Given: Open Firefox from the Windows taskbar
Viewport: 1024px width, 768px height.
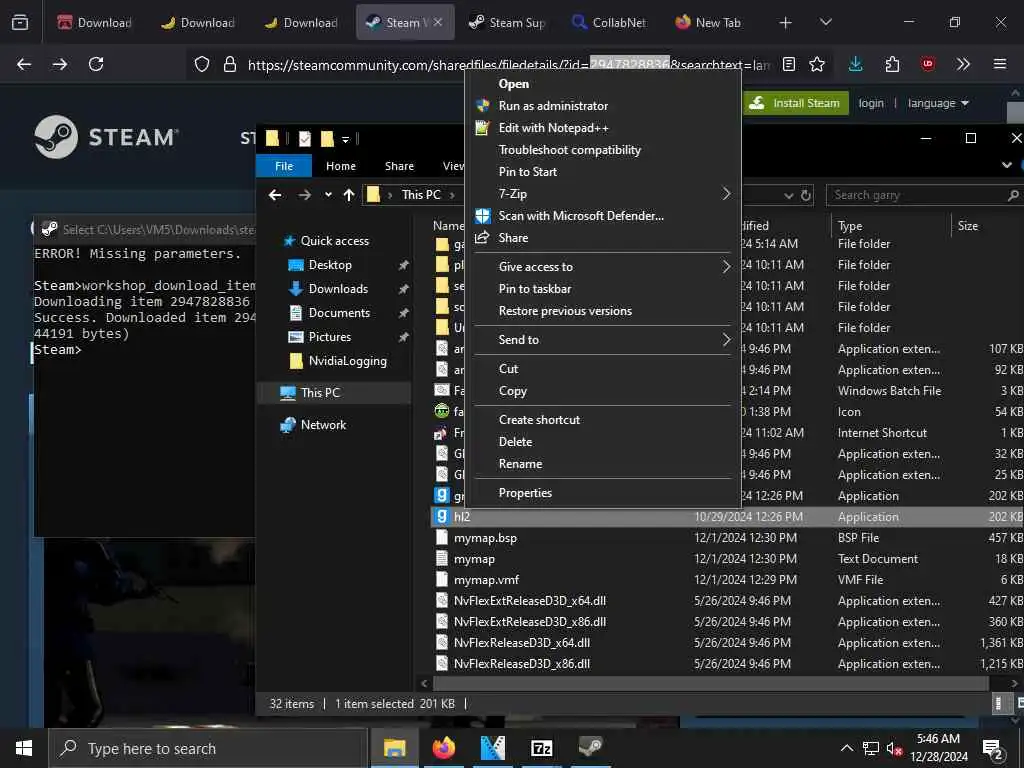Looking at the screenshot, I should (x=443, y=747).
